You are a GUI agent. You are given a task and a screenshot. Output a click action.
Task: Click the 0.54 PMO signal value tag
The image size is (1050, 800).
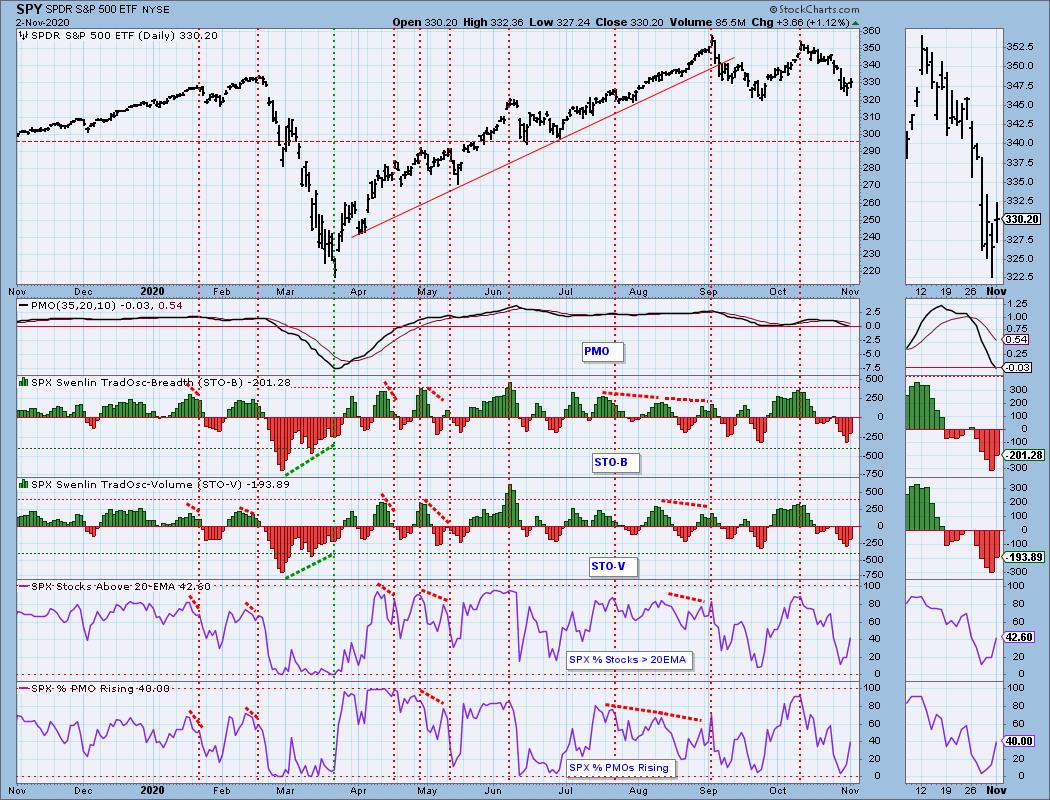pyautogui.click(x=1017, y=339)
